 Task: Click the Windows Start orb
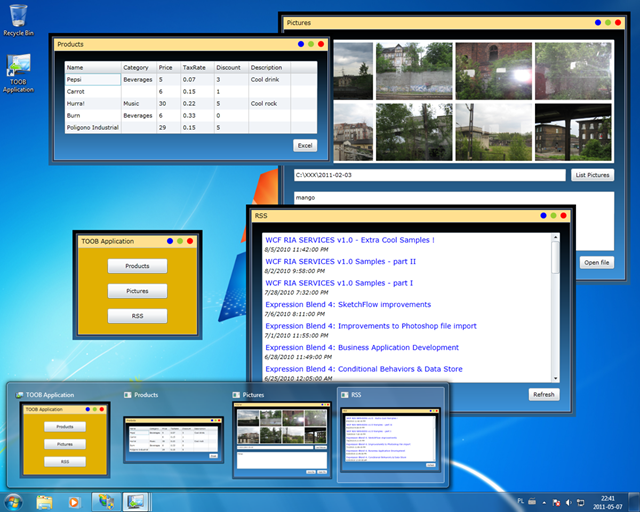point(13,502)
